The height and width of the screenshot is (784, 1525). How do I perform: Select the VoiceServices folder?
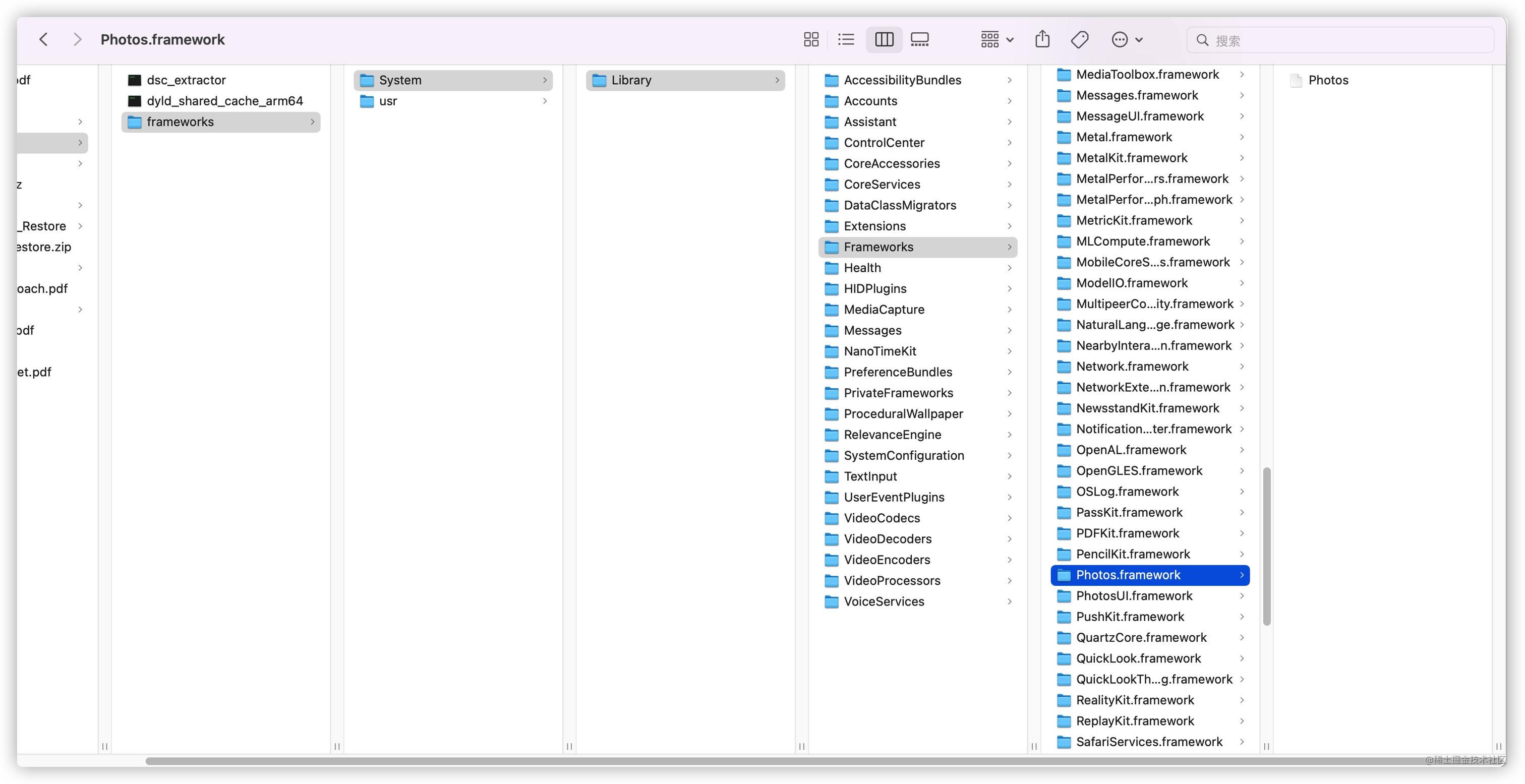pyautogui.click(x=918, y=601)
